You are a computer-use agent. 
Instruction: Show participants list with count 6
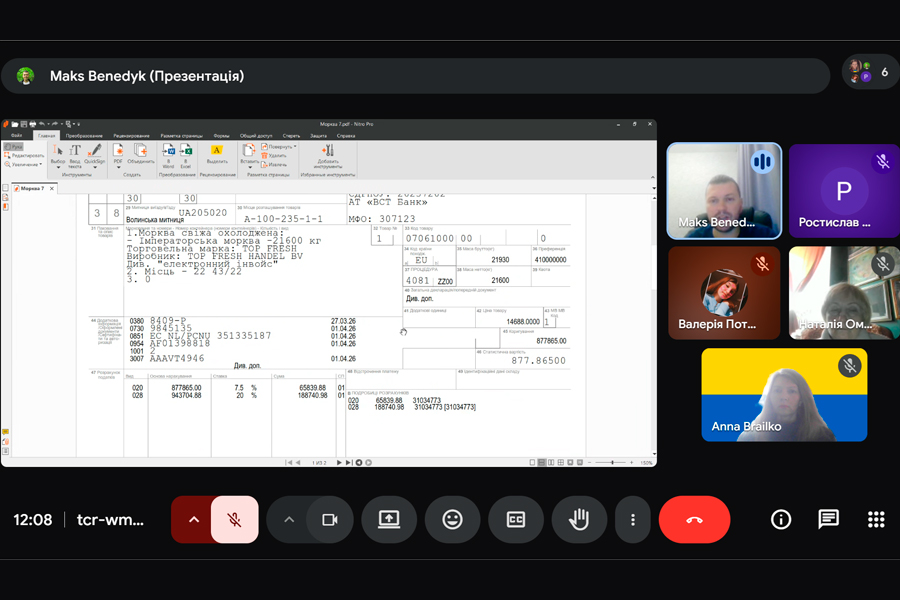pos(871,72)
